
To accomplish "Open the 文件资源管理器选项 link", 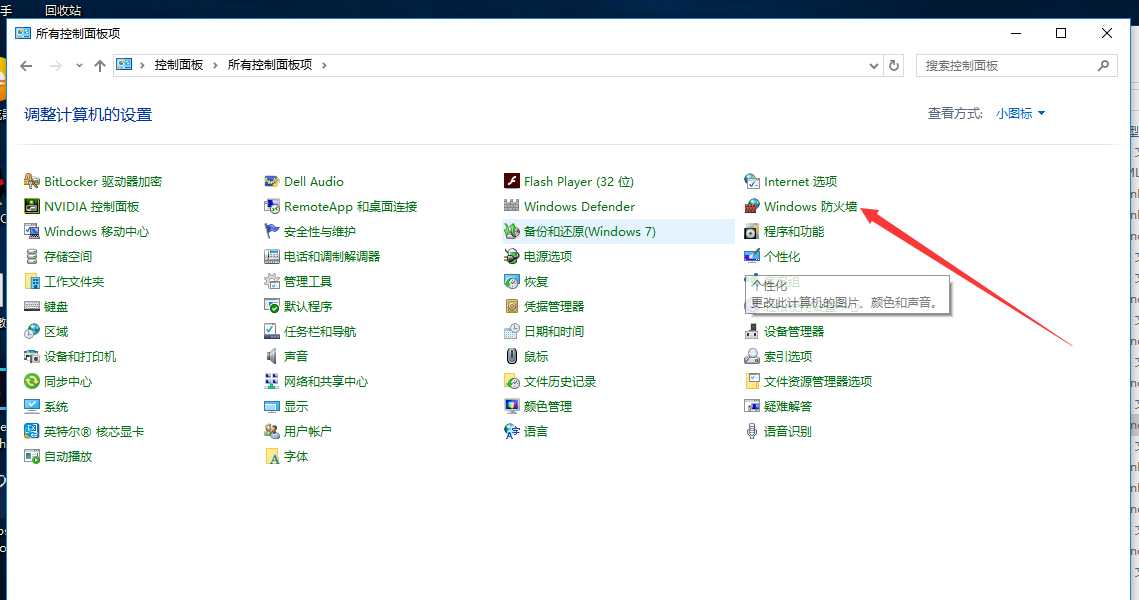I will [x=818, y=381].
